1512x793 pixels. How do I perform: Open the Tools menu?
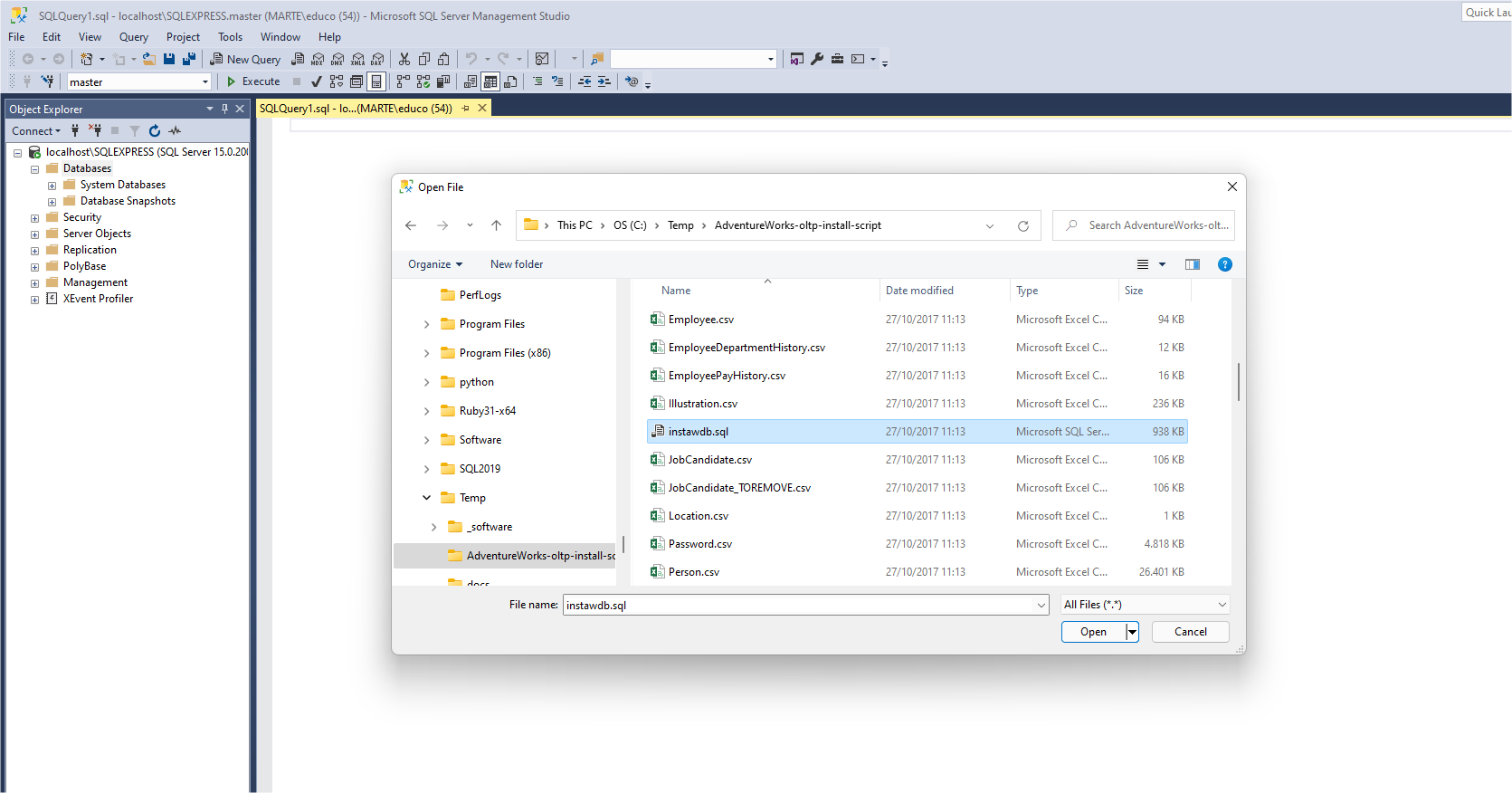coord(230,37)
